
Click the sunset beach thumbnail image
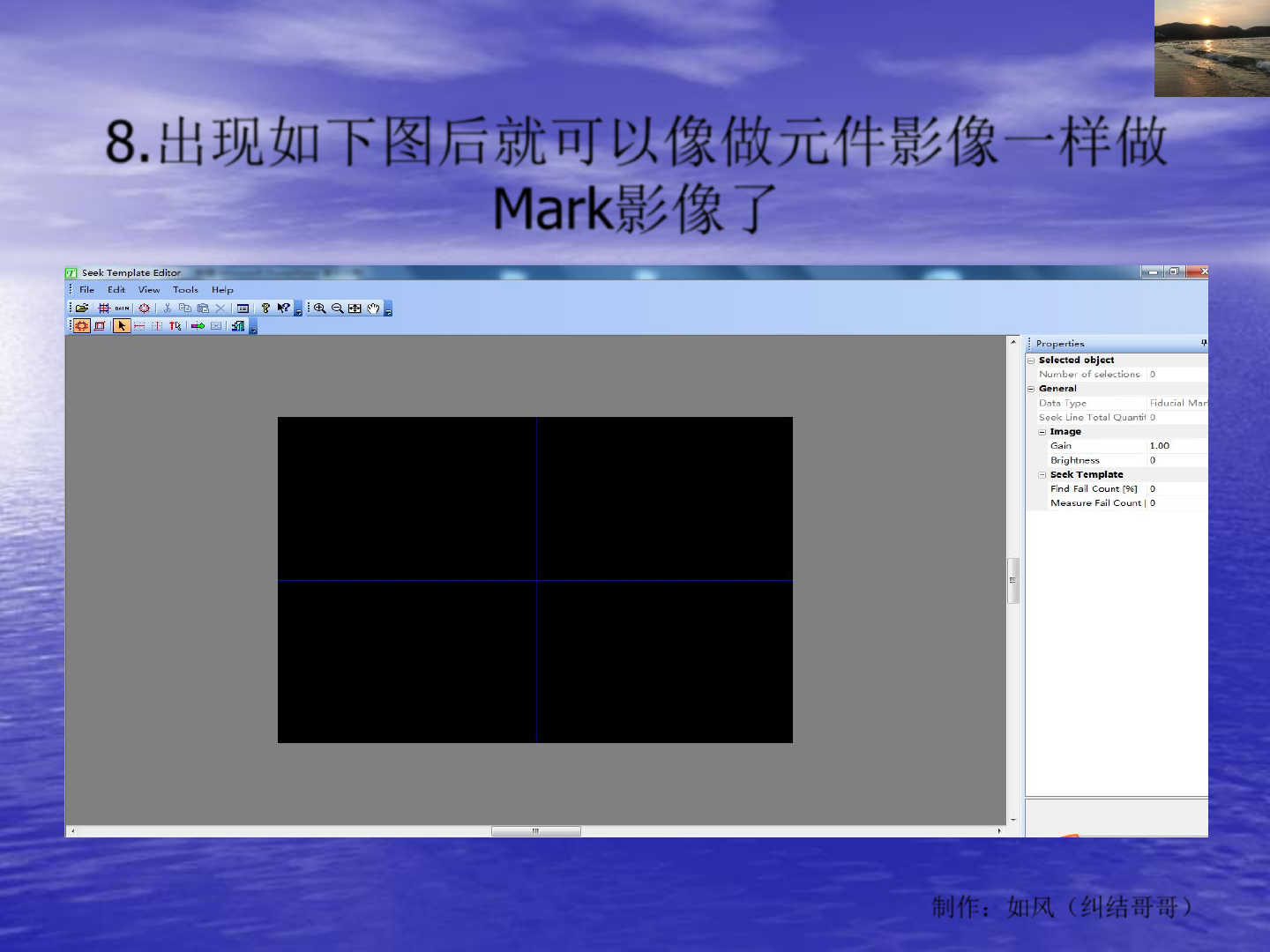[1212, 48]
